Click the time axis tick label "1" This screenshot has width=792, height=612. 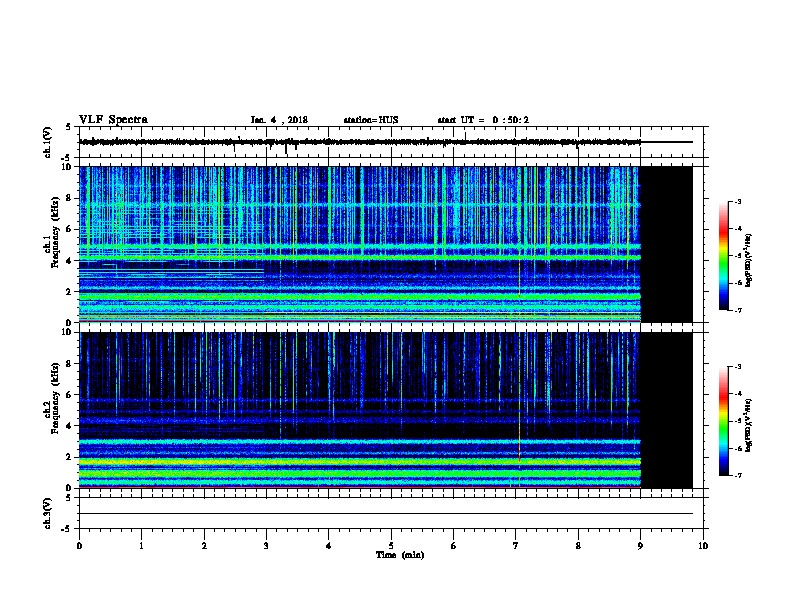[141, 546]
